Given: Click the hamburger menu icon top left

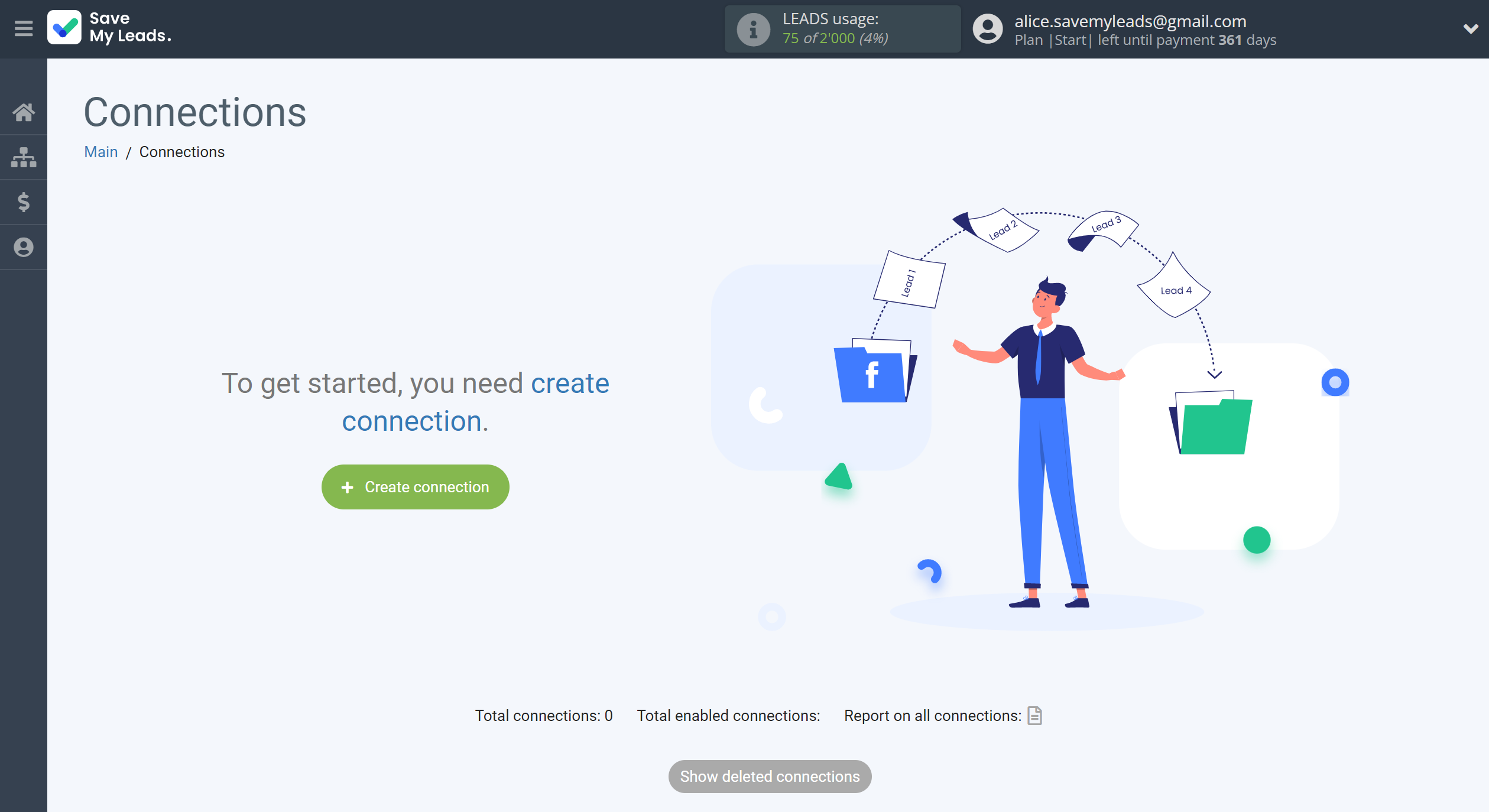Looking at the screenshot, I should click(x=23, y=28).
